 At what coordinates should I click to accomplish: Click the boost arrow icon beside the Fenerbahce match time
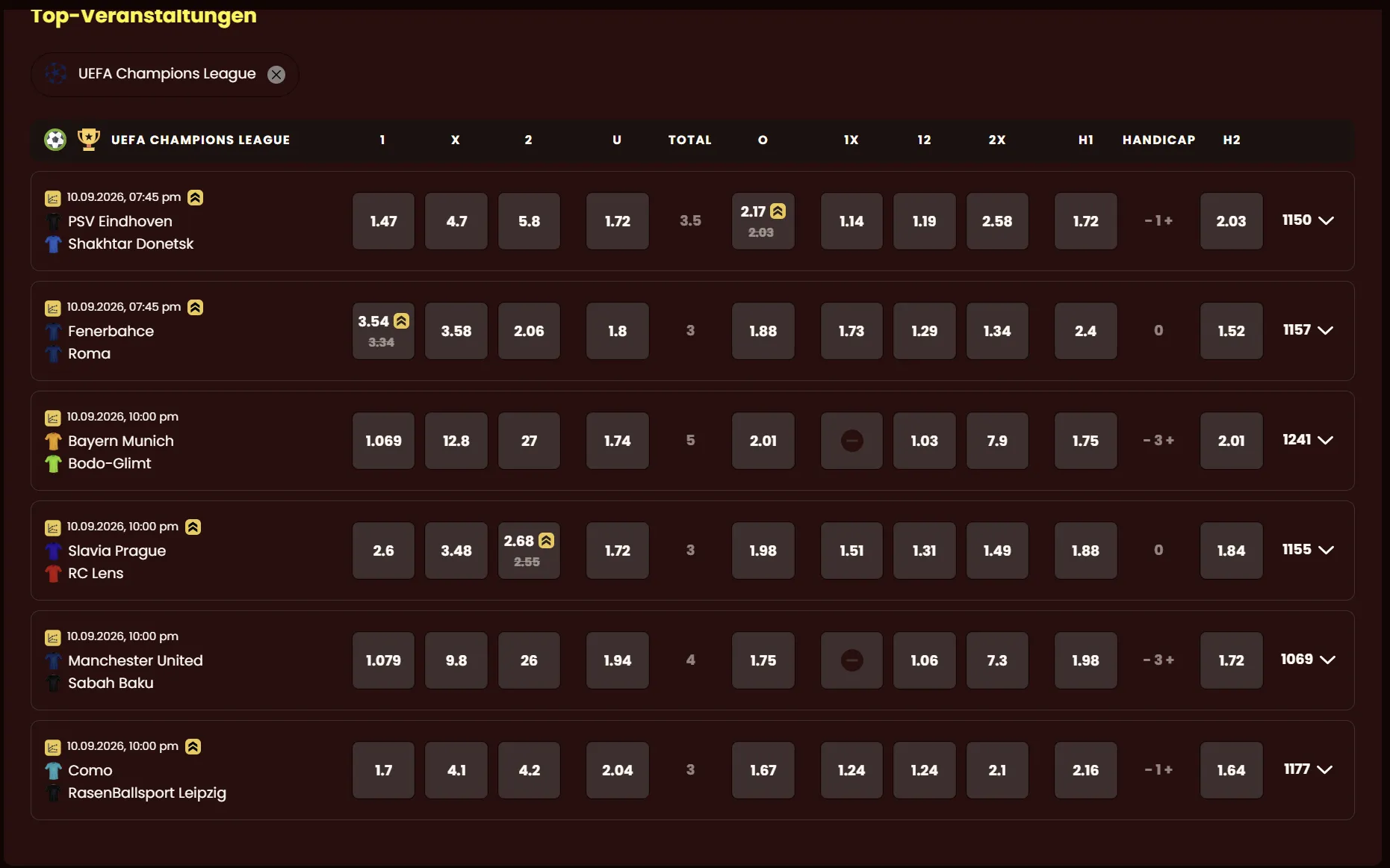195,307
